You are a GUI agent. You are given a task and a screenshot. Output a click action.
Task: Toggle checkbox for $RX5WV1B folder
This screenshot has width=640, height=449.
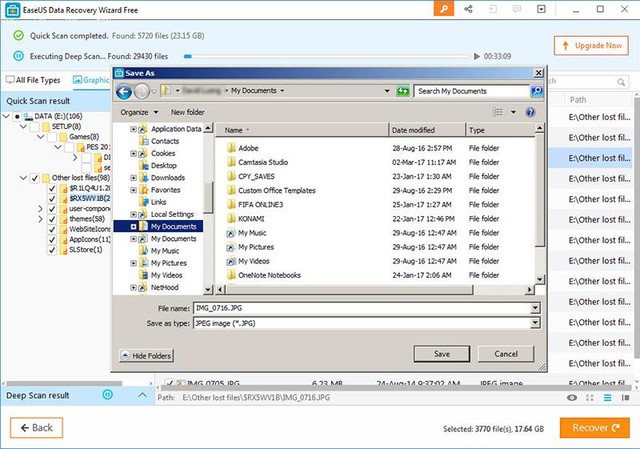click(52, 198)
